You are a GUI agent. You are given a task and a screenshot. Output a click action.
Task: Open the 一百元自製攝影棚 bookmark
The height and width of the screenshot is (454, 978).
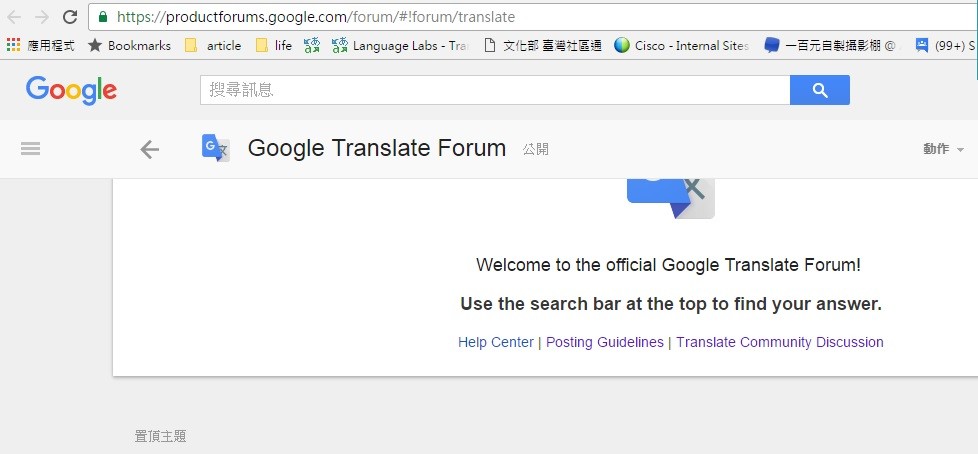pos(830,46)
